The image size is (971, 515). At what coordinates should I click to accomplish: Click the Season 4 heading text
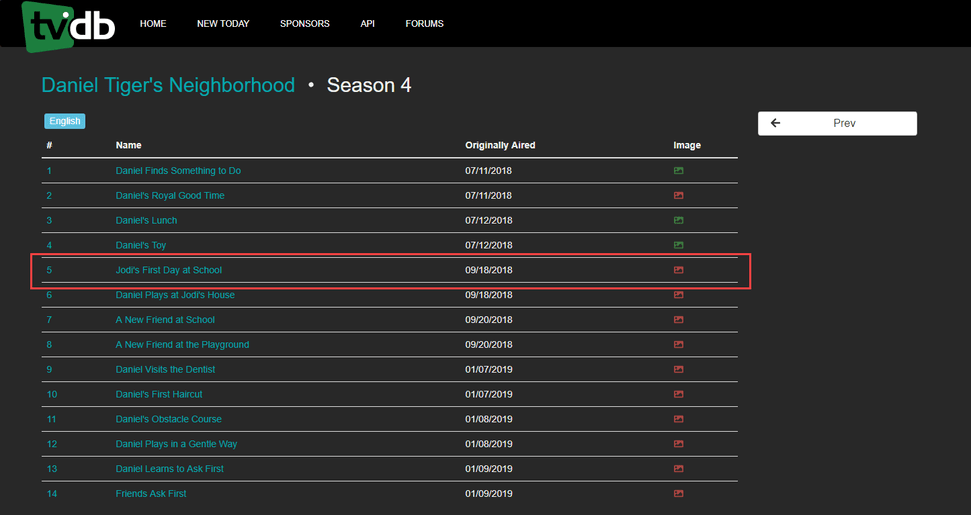click(x=369, y=85)
